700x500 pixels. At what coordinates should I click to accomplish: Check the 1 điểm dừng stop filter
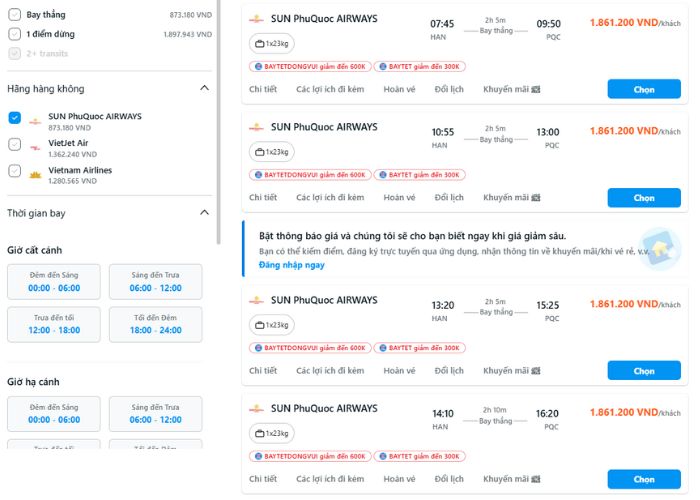click(x=14, y=35)
